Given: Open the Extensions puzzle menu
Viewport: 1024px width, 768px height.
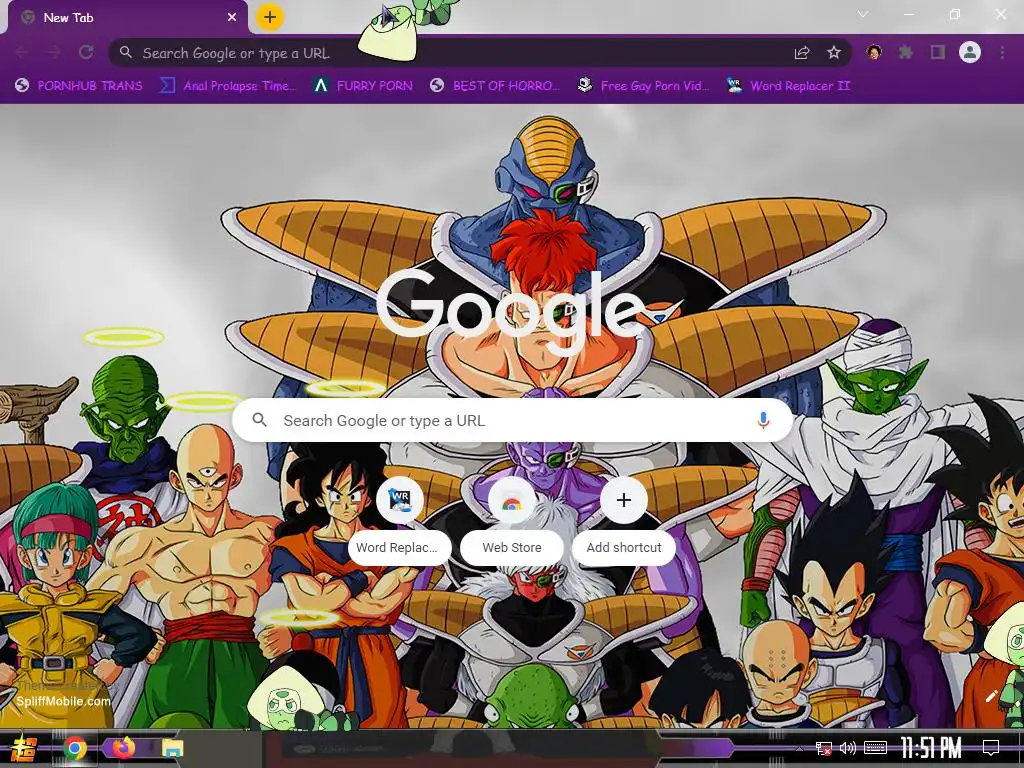Looking at the screenshot, I should [x=906, y=52].
